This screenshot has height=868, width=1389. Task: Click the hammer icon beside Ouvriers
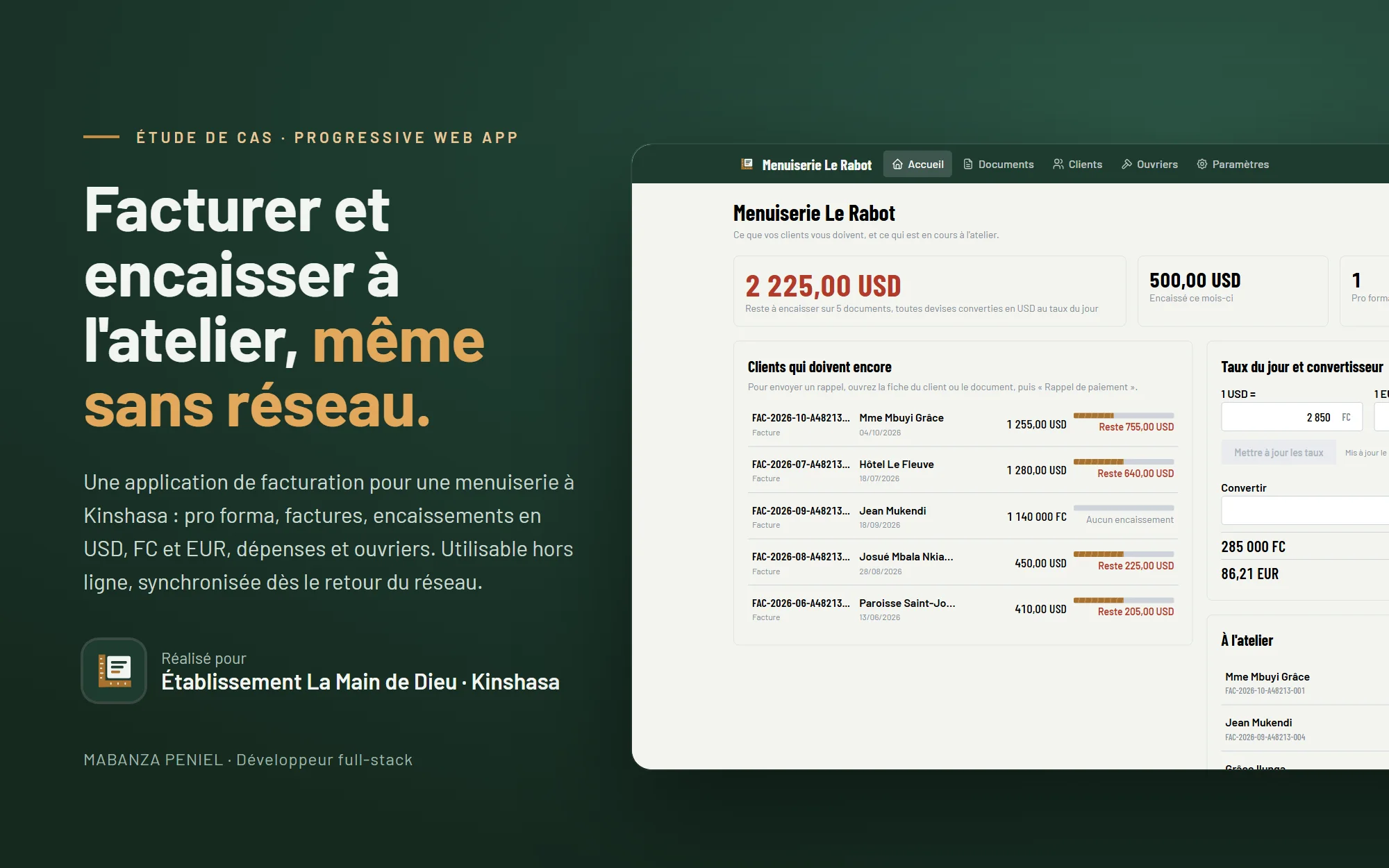pos(1126,164)
